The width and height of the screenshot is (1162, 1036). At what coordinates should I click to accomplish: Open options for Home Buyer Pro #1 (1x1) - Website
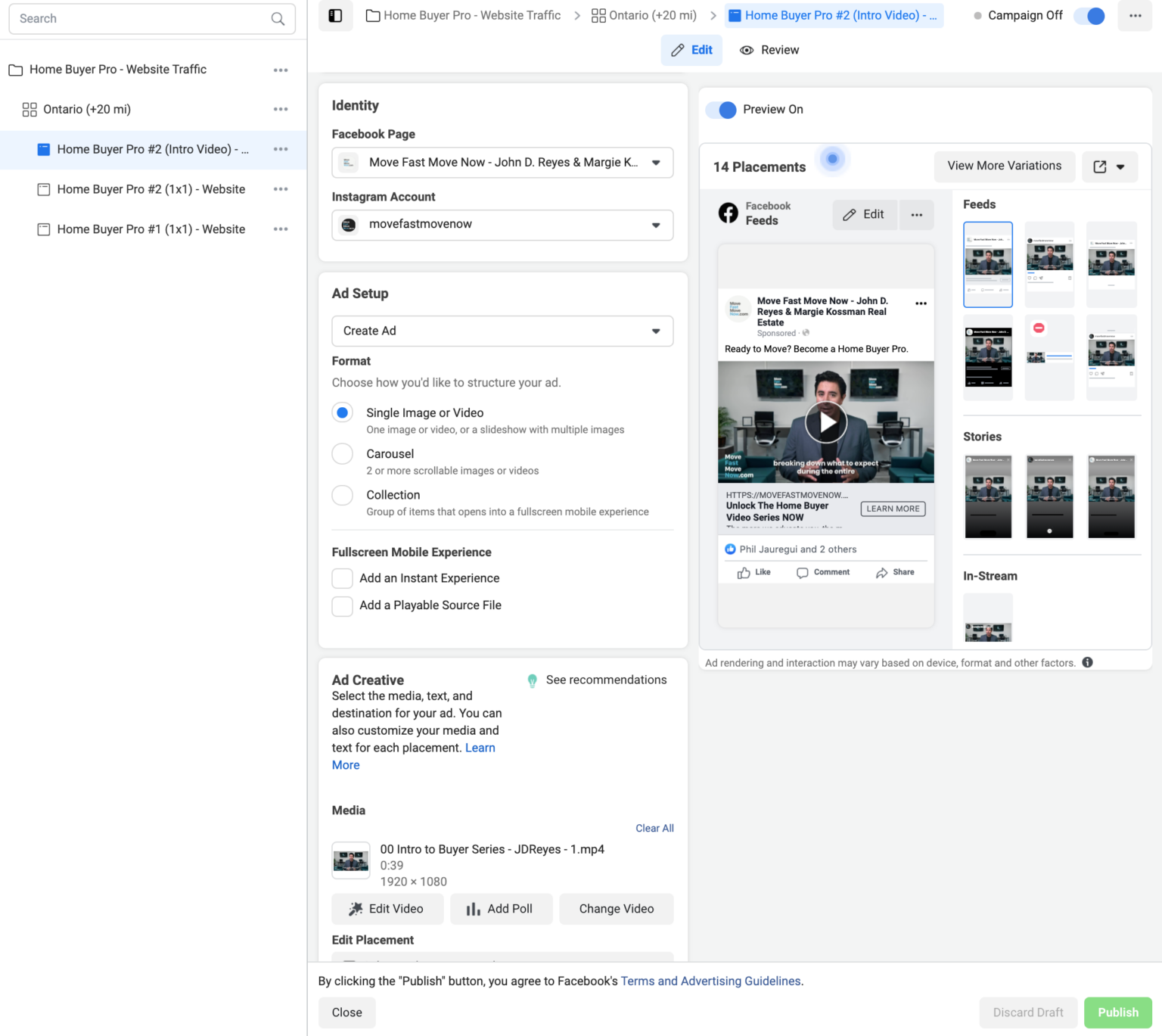click(x=281, y=229)
